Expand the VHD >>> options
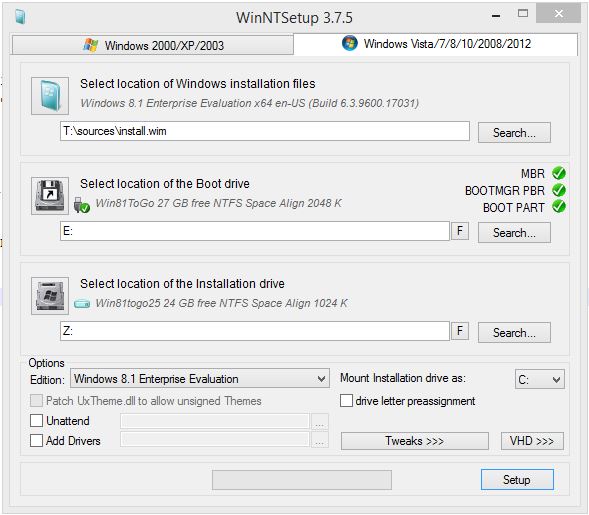 pyautogui.click(x=532, y=441)
